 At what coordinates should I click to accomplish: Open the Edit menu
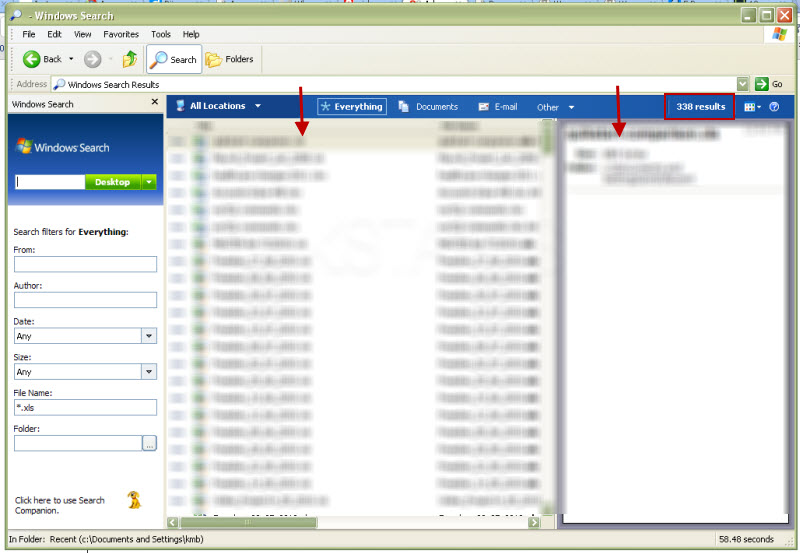(x=54, y=34)
